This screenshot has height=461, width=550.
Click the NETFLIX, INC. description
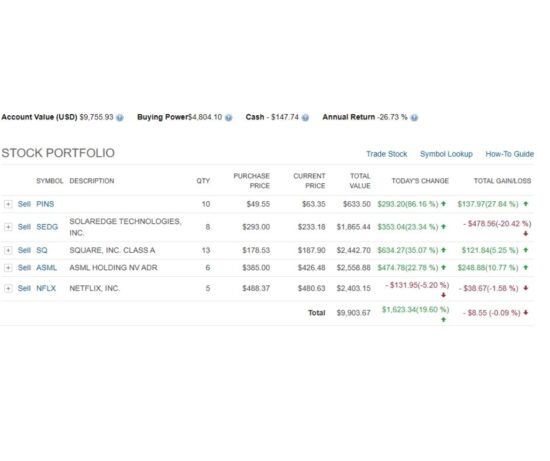95,288
